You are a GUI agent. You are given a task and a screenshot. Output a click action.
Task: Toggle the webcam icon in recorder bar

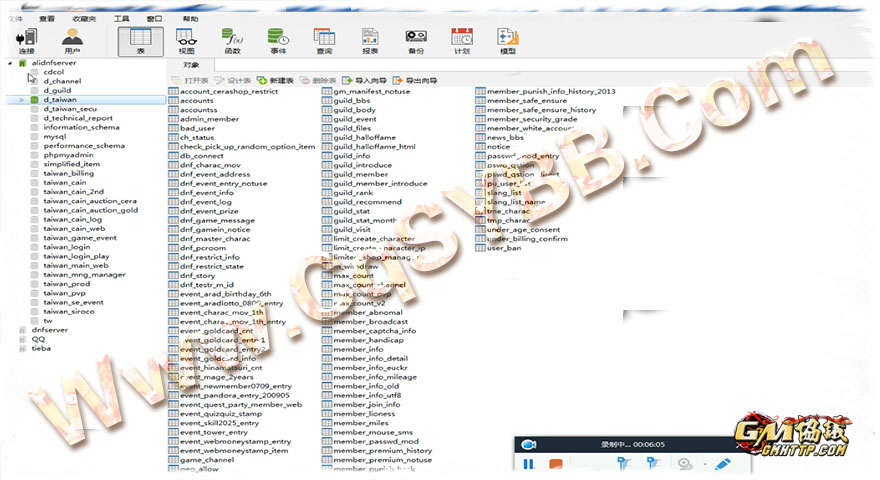[x=685, y=464]
